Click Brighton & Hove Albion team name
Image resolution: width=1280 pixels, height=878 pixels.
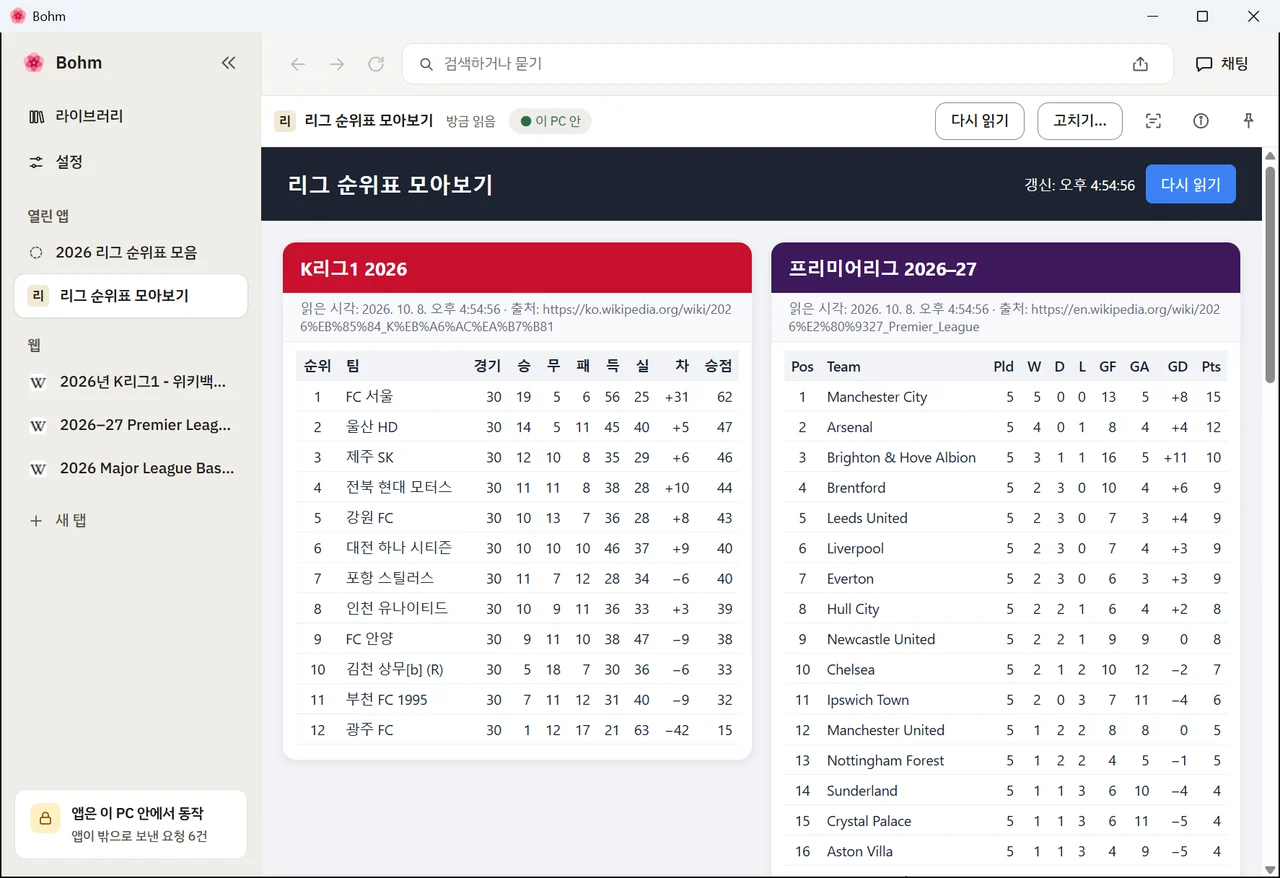[x=901, y=457]
